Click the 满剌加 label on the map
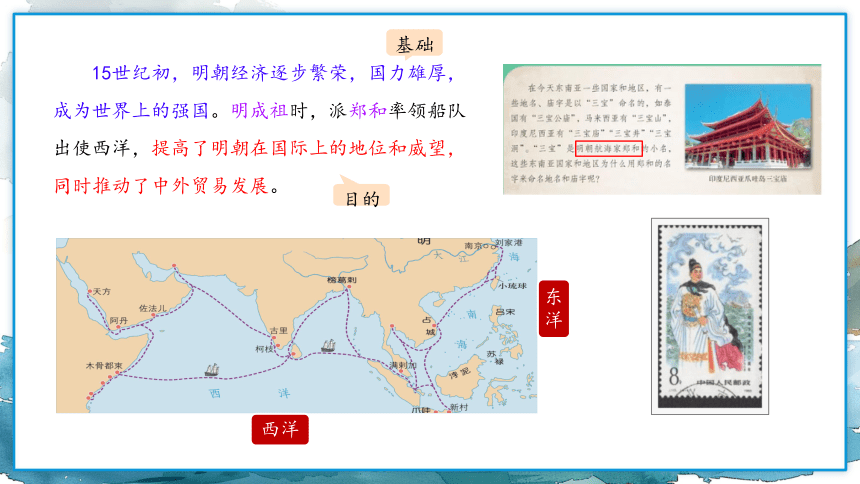 coord(403,365)
